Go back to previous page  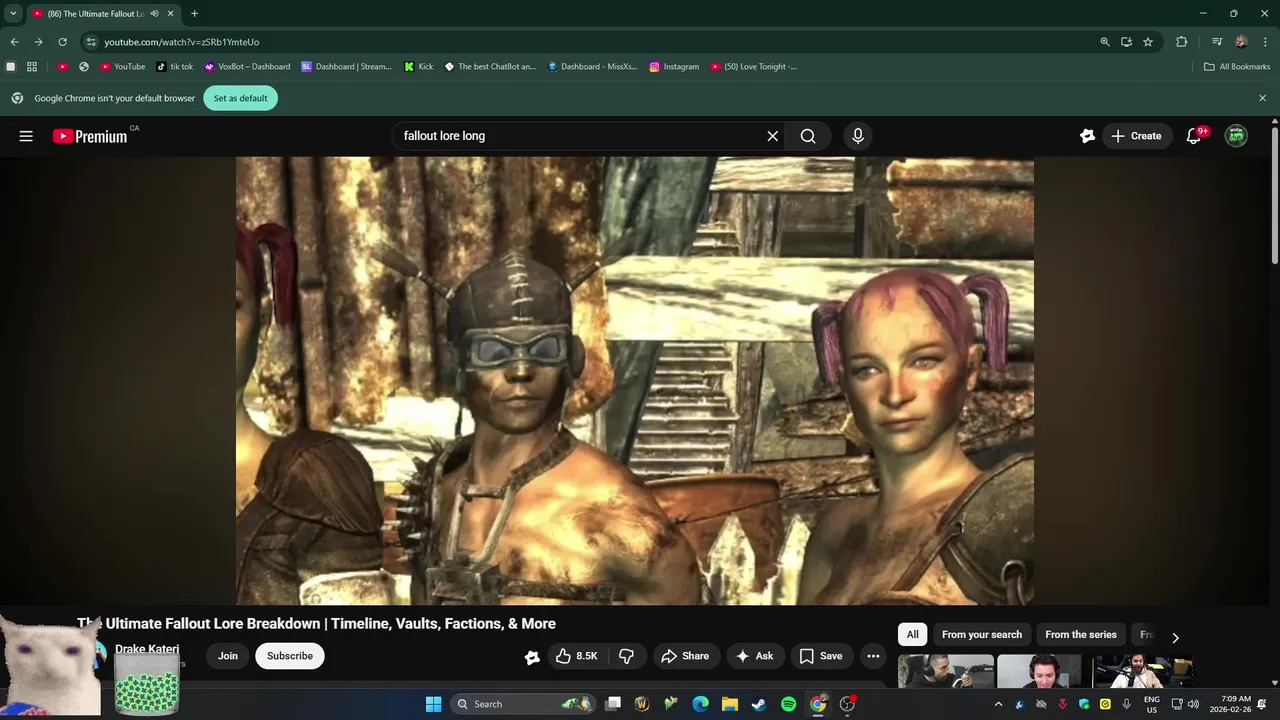point(14,42)
